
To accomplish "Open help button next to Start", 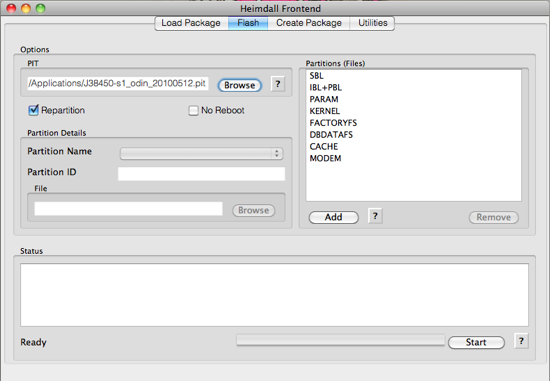I will 521,341.
